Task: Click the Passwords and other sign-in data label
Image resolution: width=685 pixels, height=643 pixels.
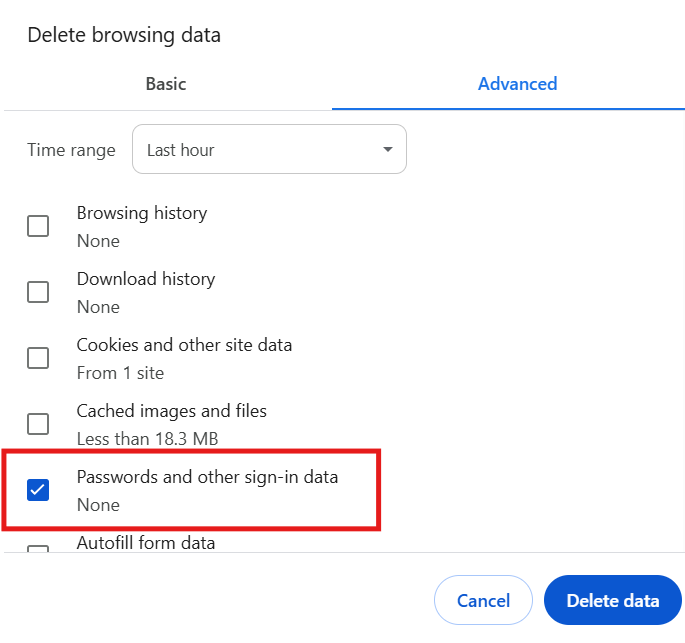Action: click(x=208, y=477)
